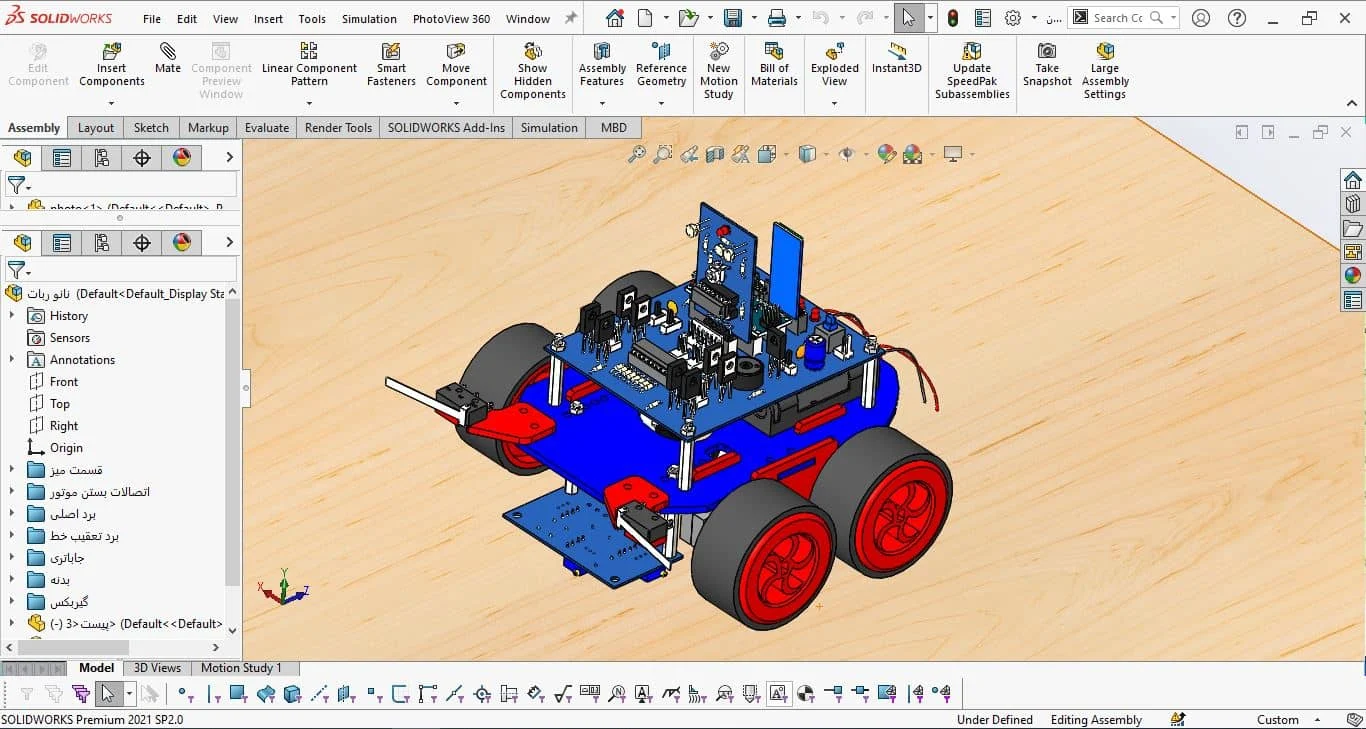Open Large Assembly Settings
Viewport: 1366px width, 729px height.
click(x=1105, y=71)
